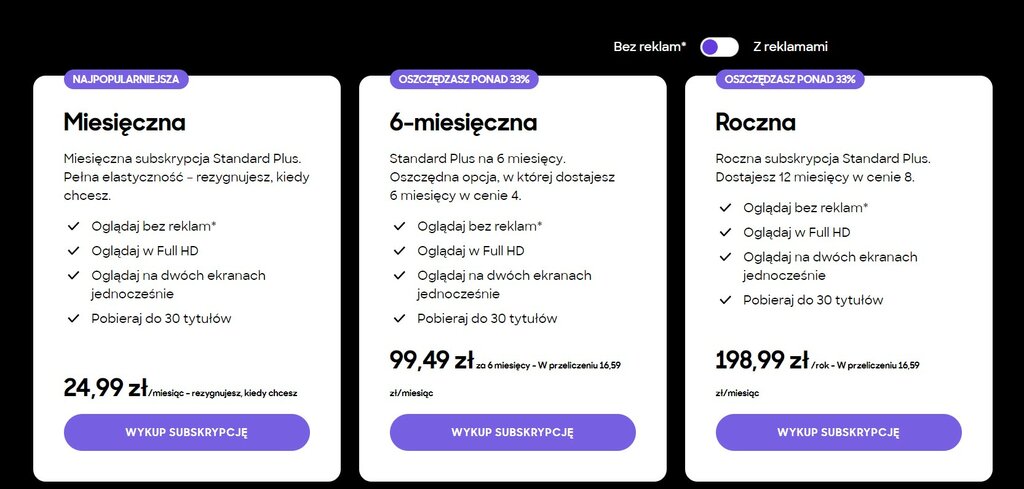Click the OSZCZĘDZASZ PONAD 33% badge on 6-miesięczna
Image resolution: width=1024 pixels, height=489 pixels.
464,80
